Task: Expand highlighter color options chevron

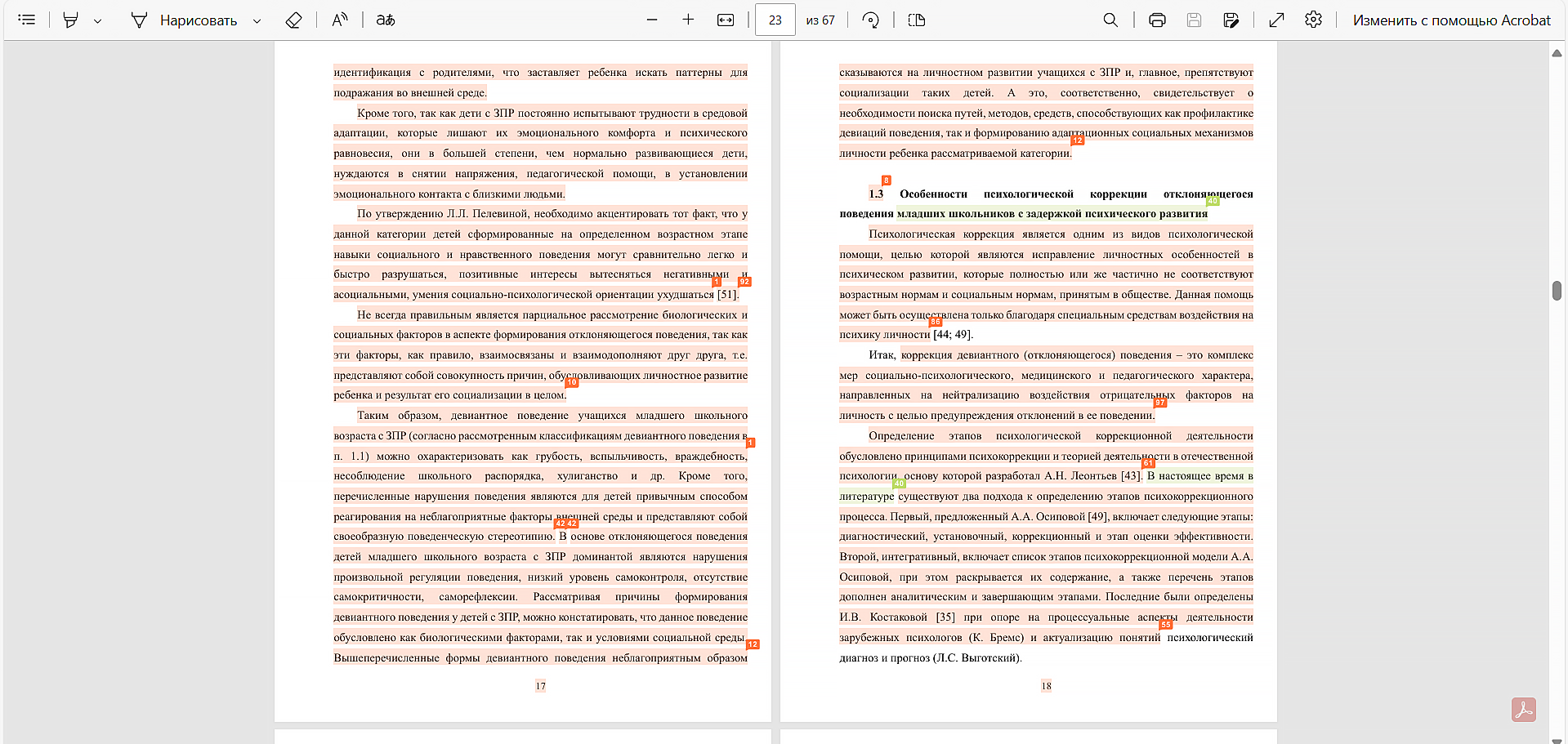Action: tap(98, 20)
